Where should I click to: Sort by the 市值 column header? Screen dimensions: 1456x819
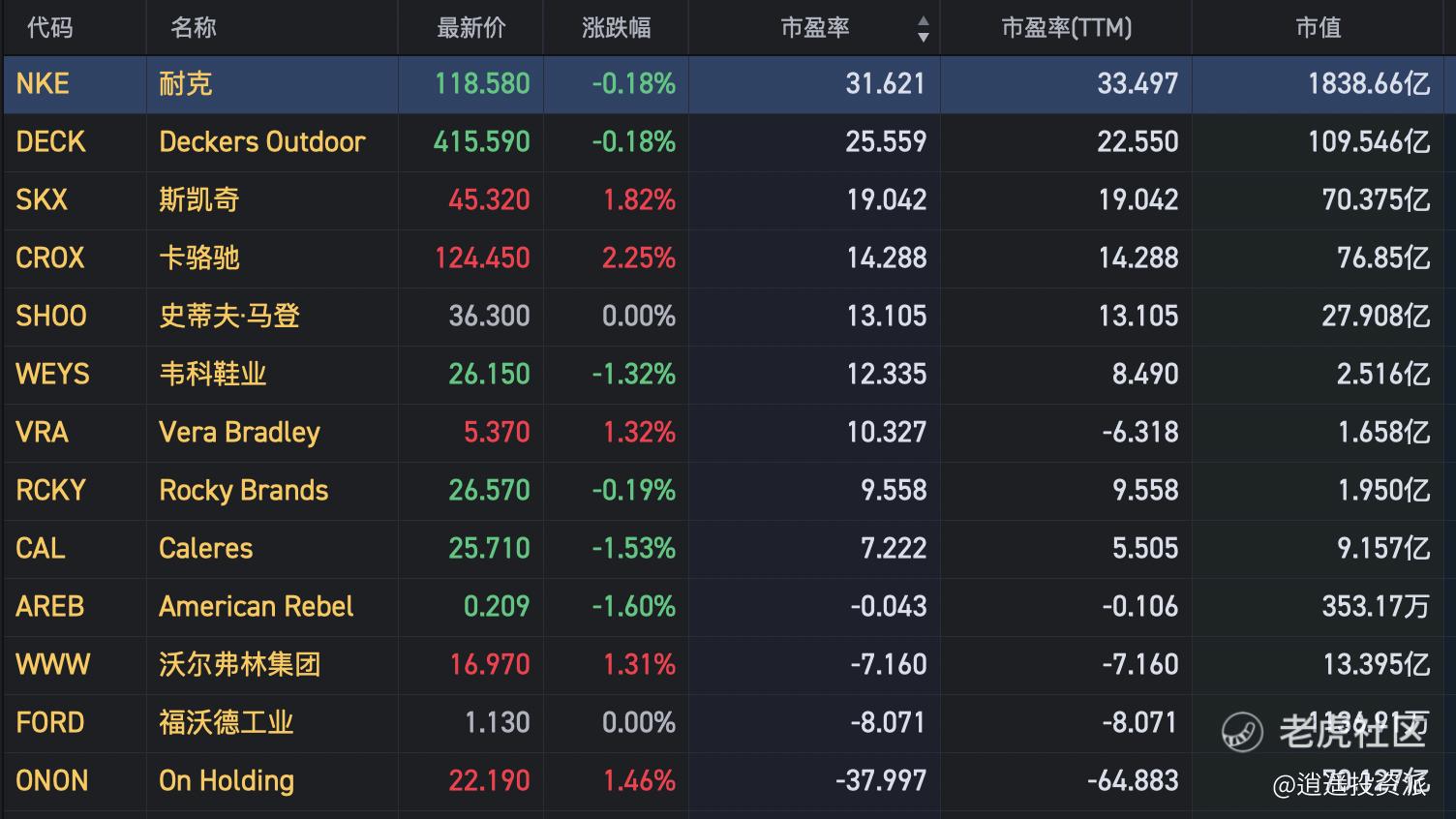1318,28
